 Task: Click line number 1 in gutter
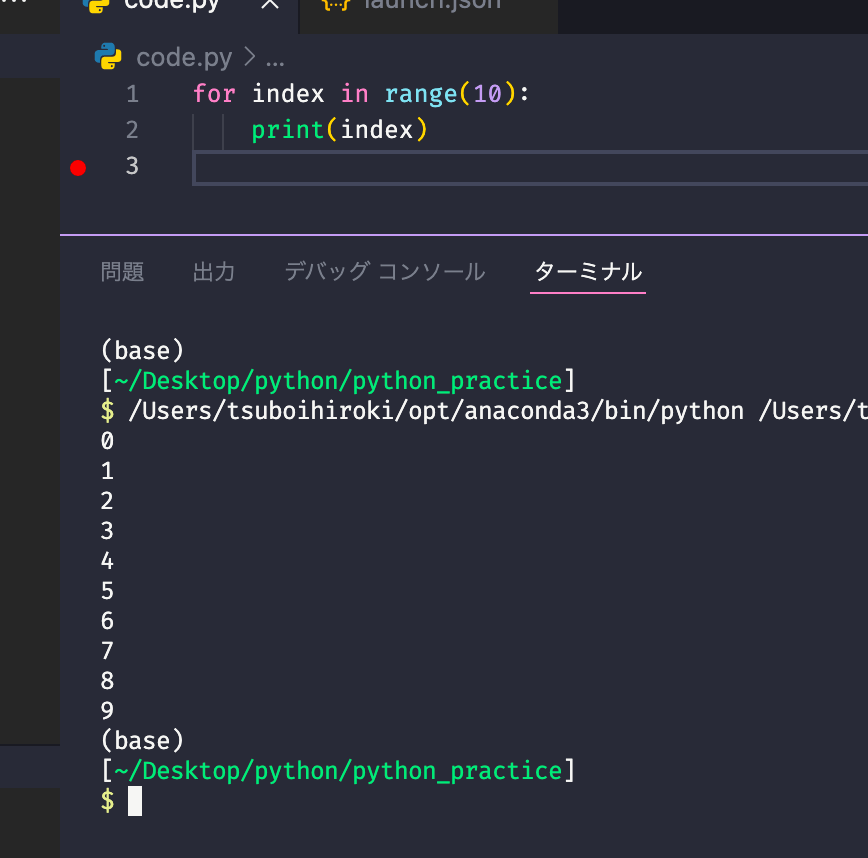point(132,94)
